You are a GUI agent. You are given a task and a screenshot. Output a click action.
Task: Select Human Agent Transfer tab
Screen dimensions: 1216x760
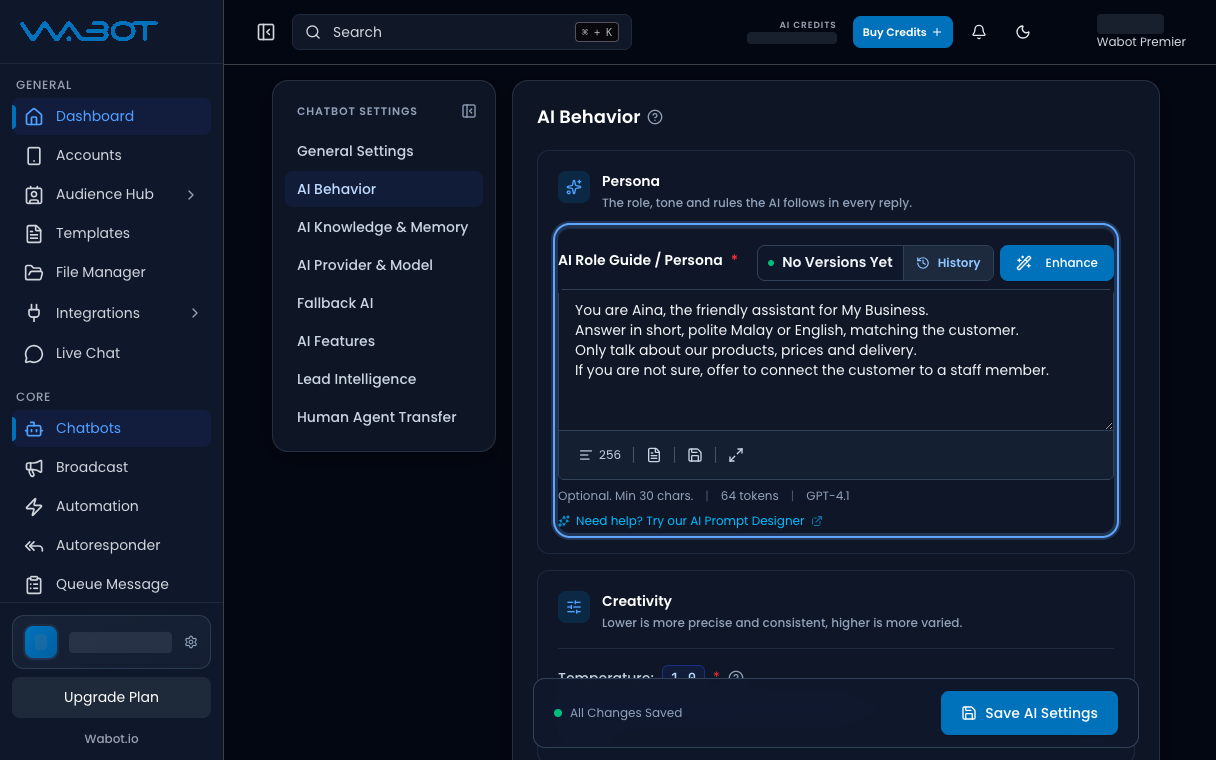(x=384, y=417)
